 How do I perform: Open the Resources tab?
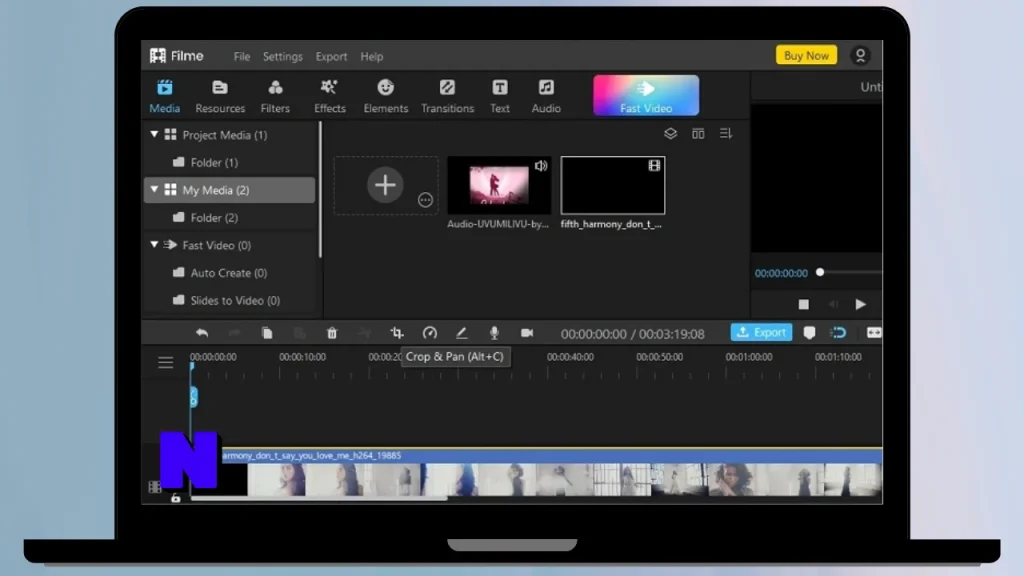tap(220, 96)
